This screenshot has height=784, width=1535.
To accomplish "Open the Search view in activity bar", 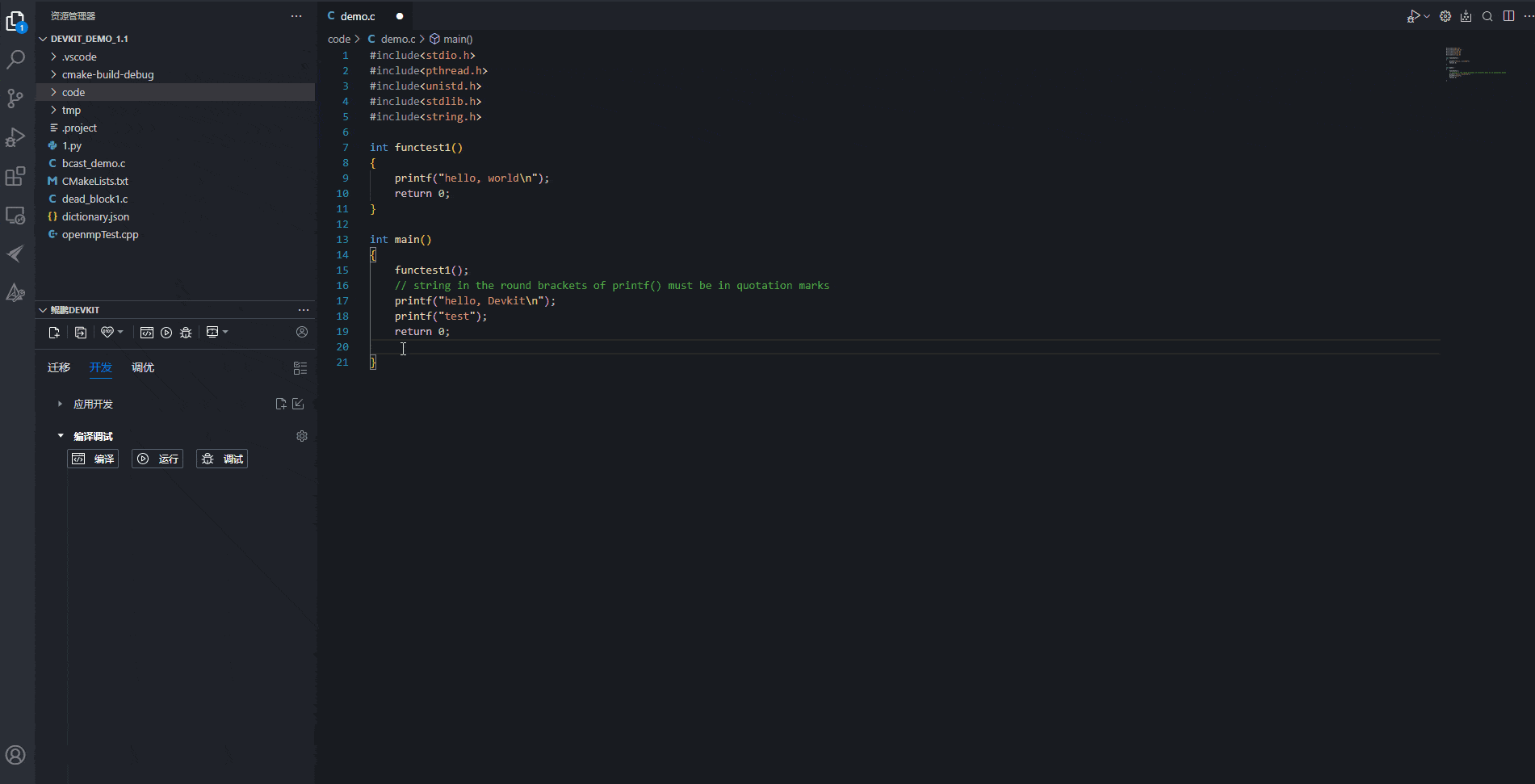I will pos(15,59).
